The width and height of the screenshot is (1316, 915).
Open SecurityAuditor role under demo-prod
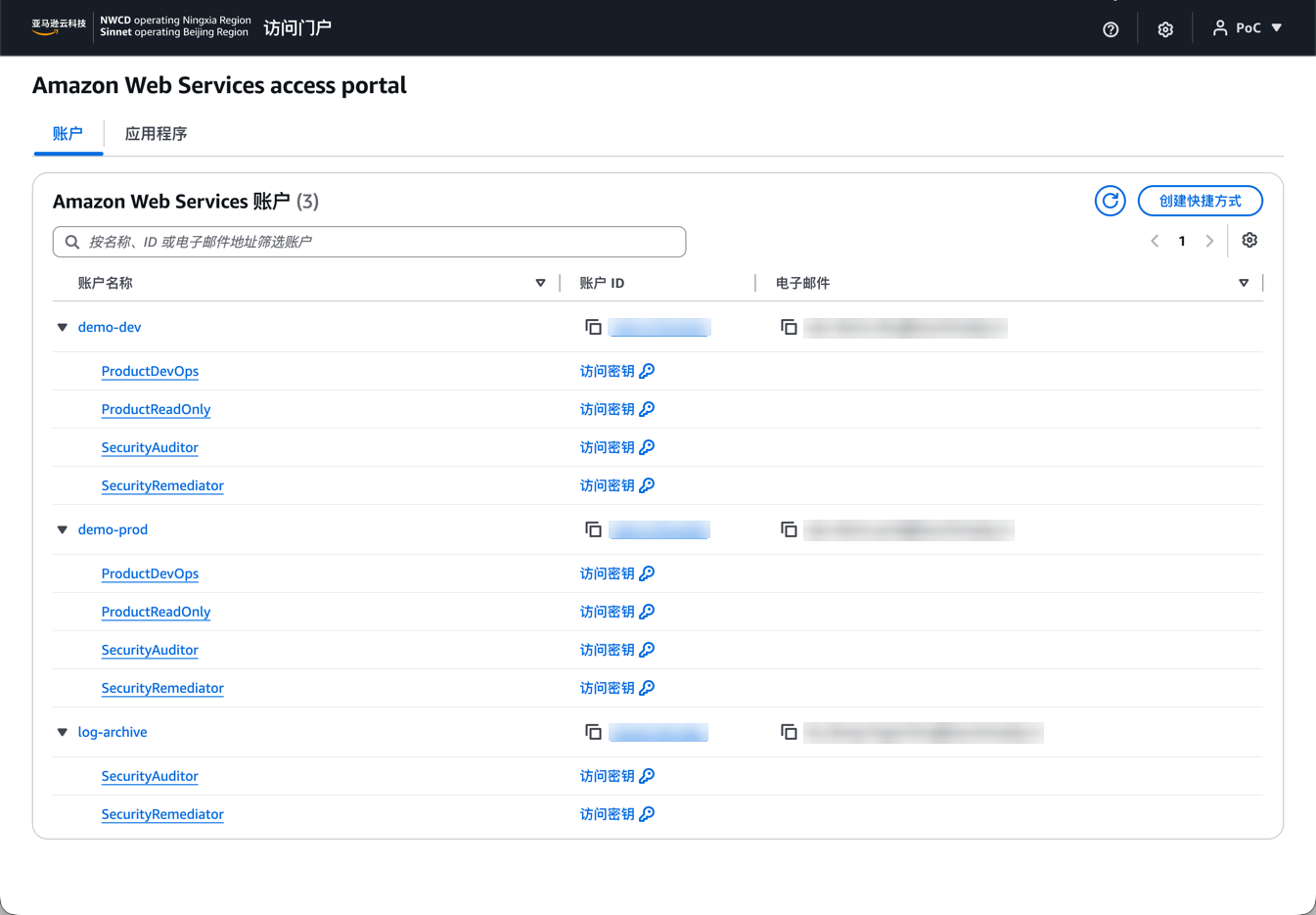(150, 650)
